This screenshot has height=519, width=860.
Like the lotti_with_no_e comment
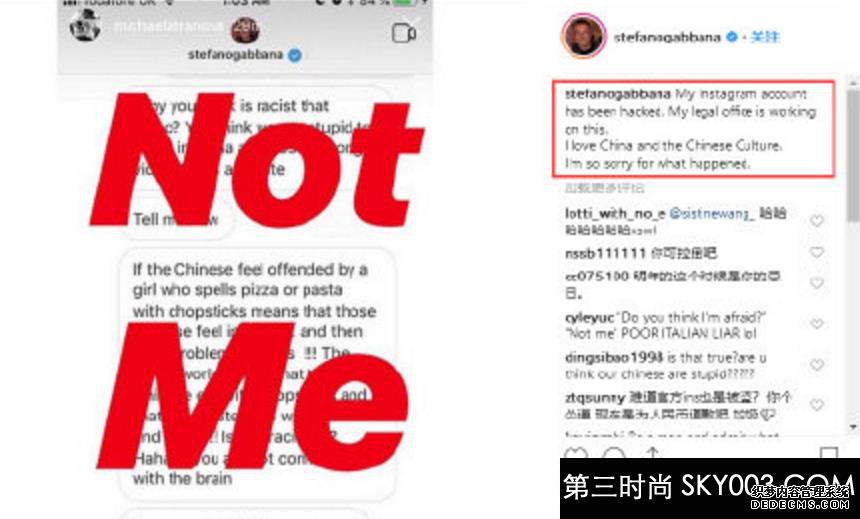(x=817, y=221)
